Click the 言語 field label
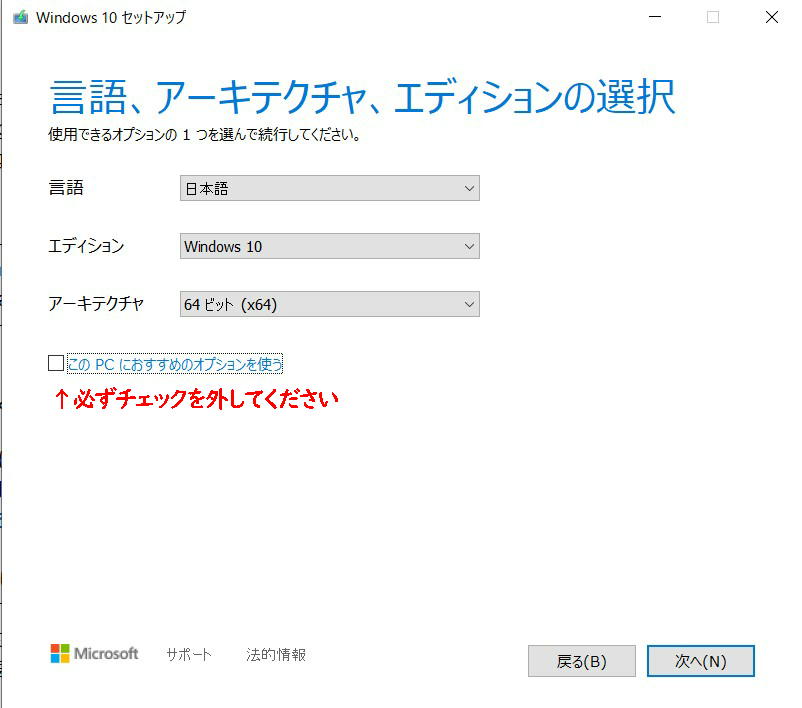Image resolution: width=802 pixels, height=708 pixels. [66, 188]
